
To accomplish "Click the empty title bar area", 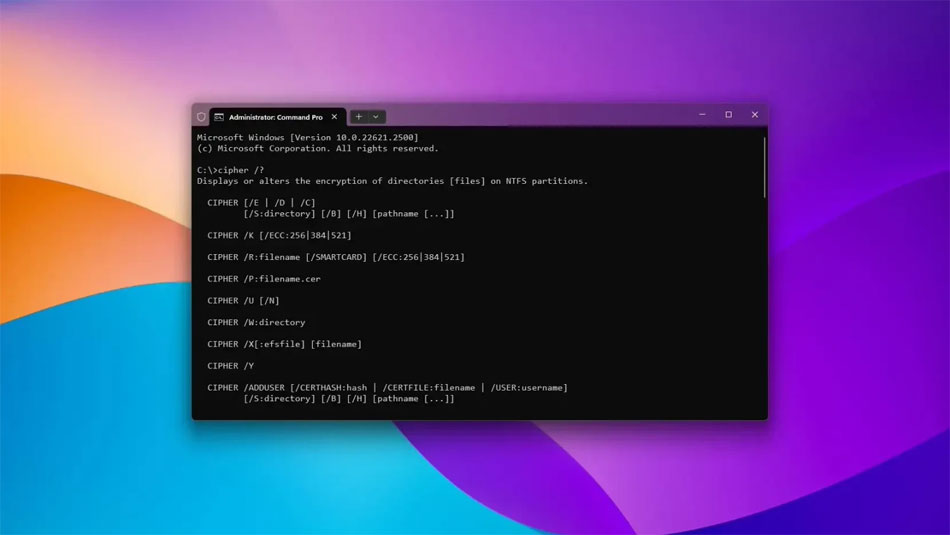I will (540, 116).
